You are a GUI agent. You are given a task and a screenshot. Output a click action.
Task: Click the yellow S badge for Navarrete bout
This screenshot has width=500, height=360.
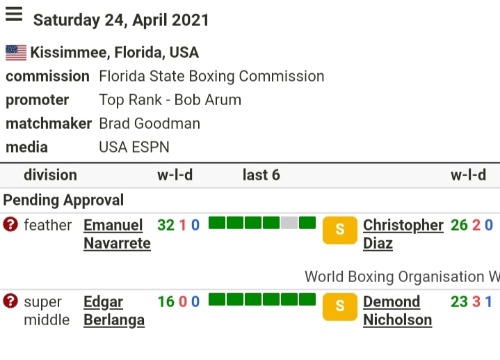[x=340, y=230]
